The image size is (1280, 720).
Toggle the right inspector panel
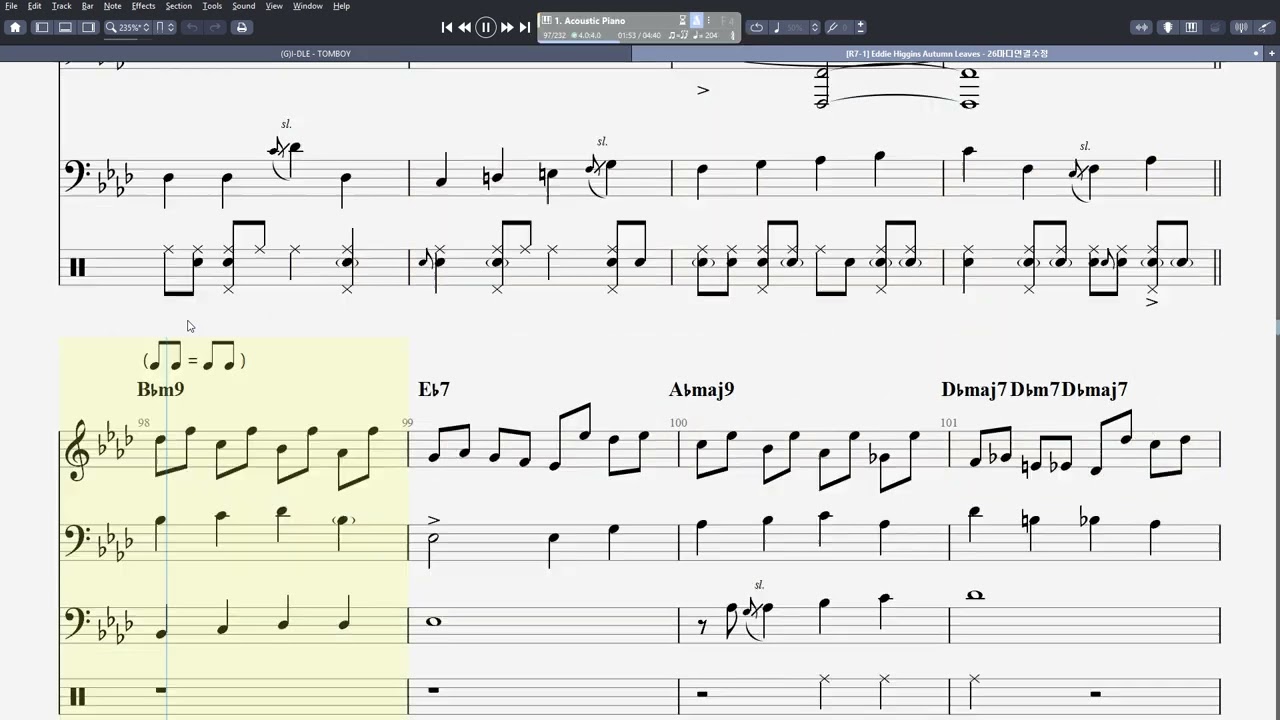pyautogui.click(x=88, y=27)
